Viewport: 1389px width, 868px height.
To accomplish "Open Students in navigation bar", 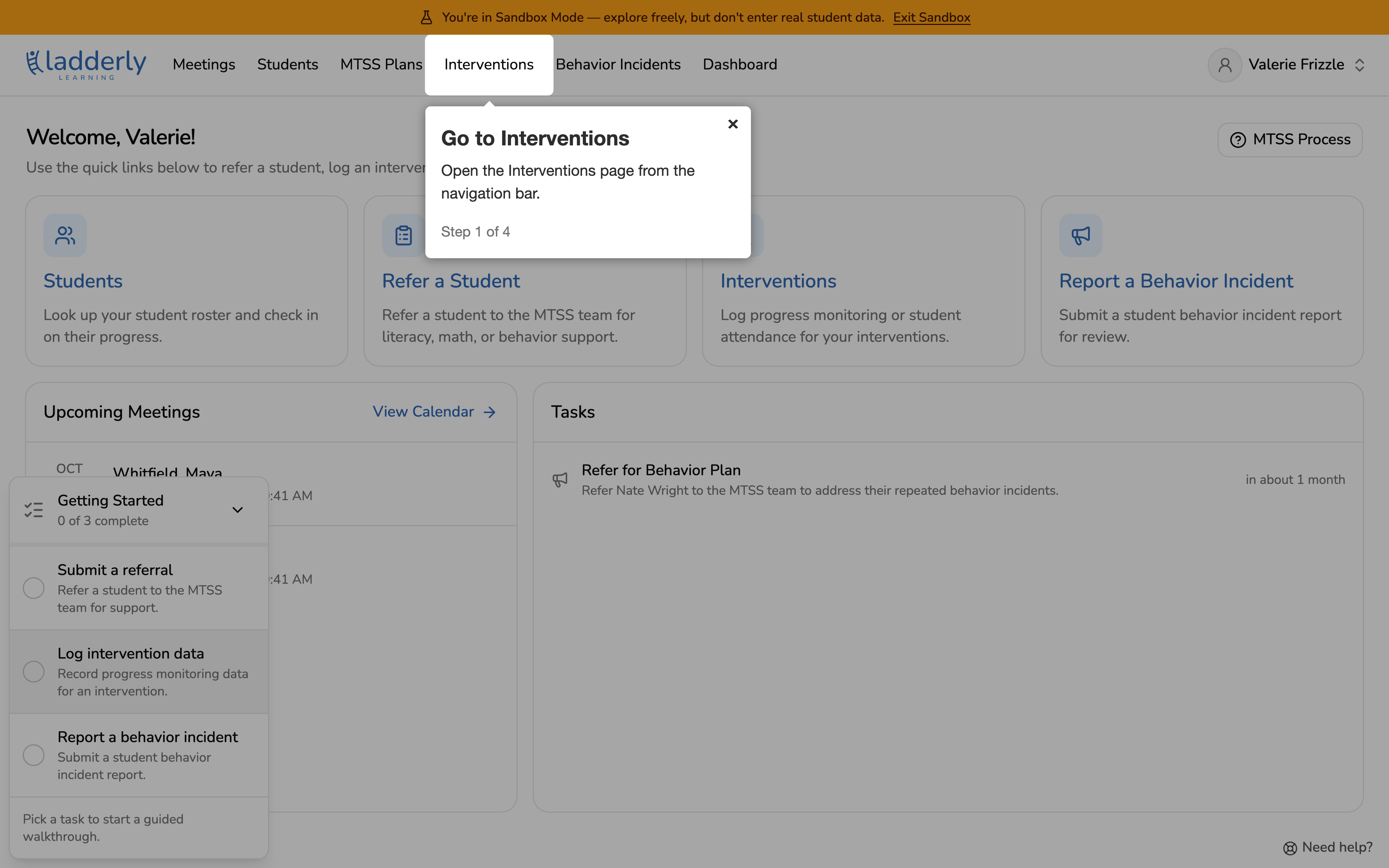I will 288,64.
